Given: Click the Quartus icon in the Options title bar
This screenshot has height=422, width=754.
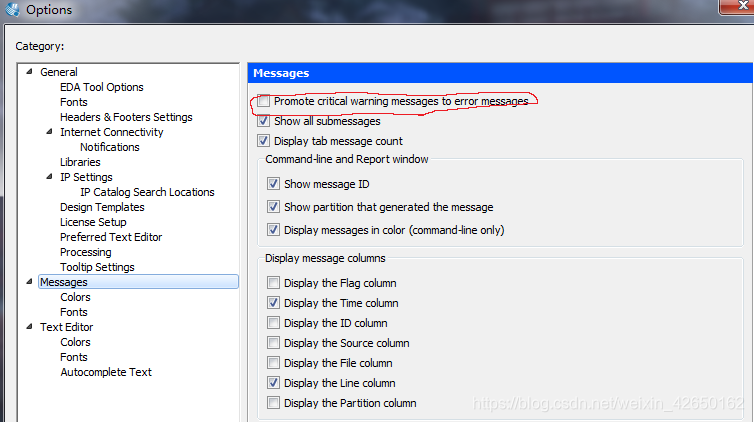Looking at the screenshot, I should point(13,10).
